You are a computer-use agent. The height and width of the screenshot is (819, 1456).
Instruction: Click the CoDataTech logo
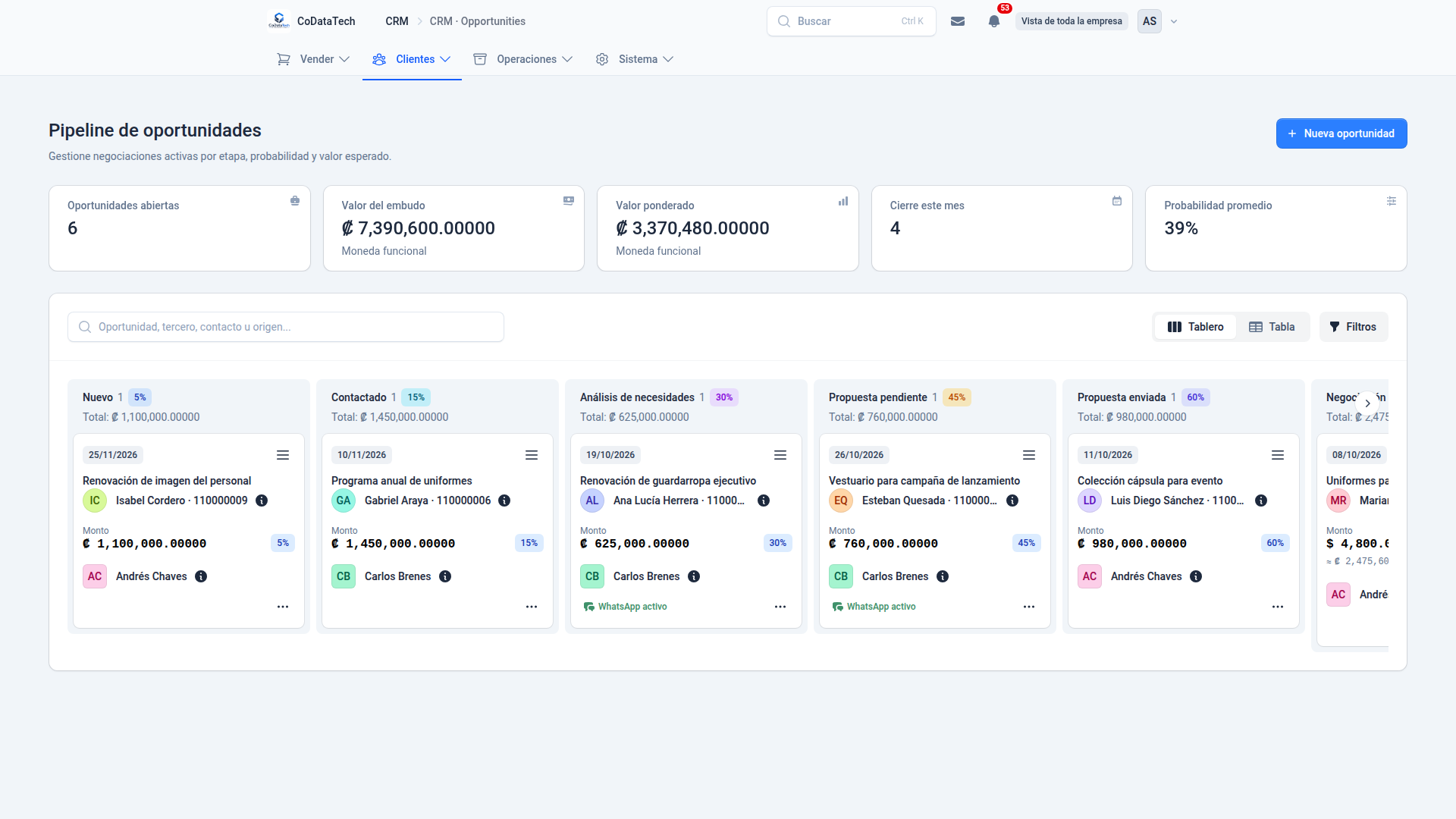click(x=279, y=21)
